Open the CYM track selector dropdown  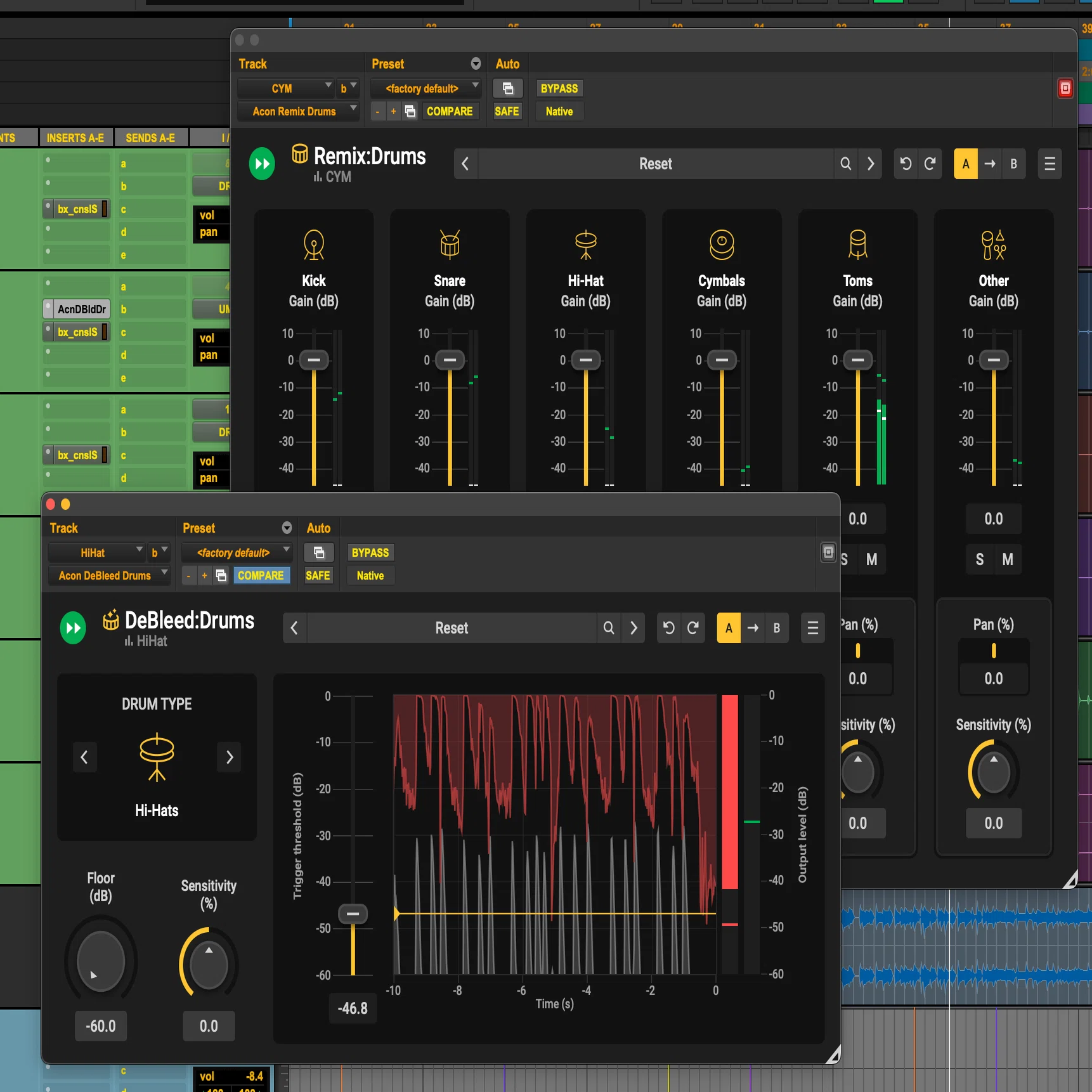coord(285,88)
